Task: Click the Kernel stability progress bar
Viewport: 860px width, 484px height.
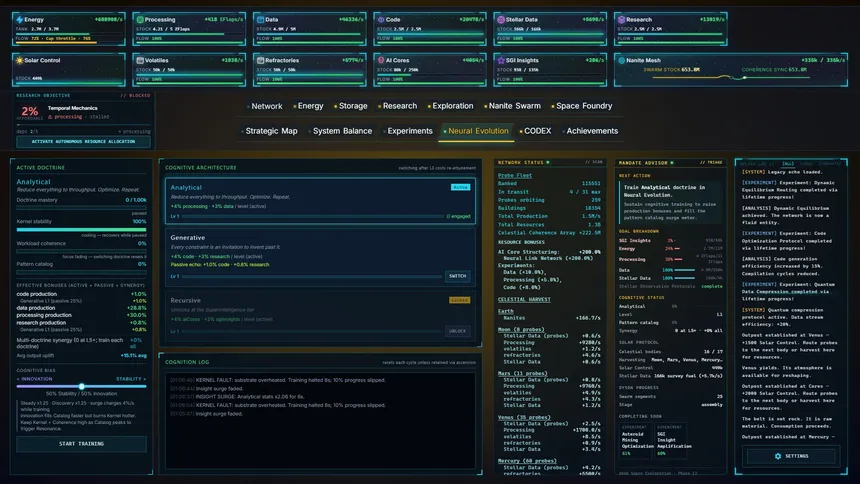Action: coord(81,229)
